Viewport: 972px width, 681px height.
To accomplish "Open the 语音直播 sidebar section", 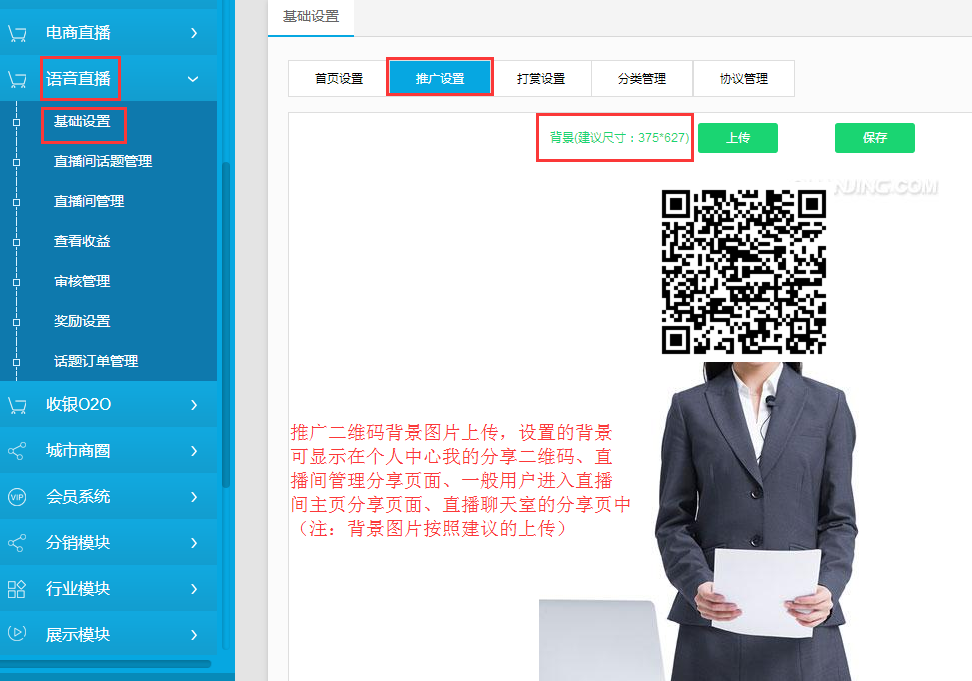I will click(x=108, y=79).
